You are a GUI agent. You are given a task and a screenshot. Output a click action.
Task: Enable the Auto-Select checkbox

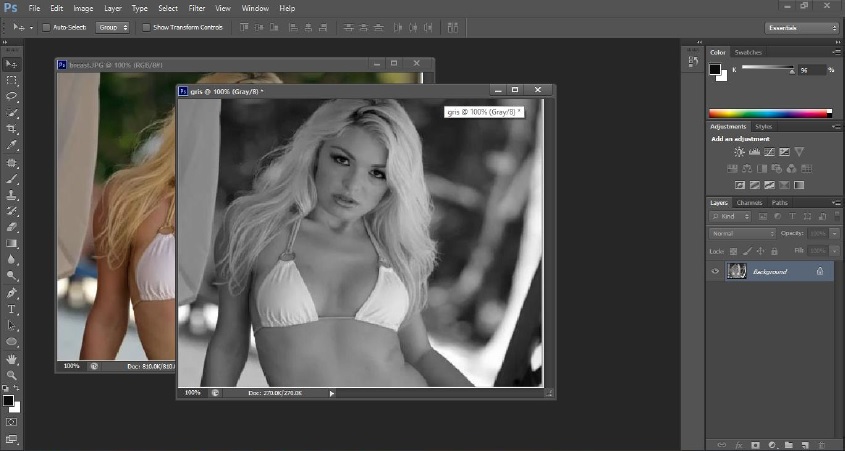pos(46,27)
